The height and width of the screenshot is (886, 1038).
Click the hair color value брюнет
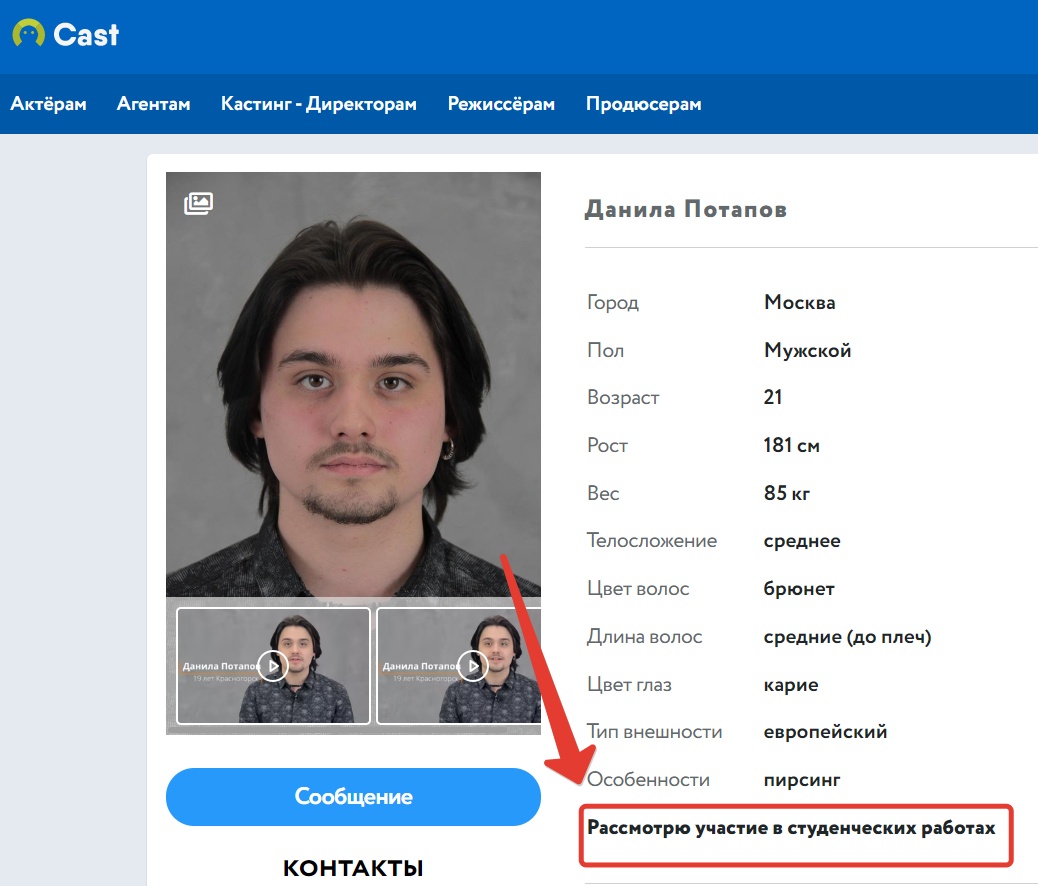tap(799, 589)
